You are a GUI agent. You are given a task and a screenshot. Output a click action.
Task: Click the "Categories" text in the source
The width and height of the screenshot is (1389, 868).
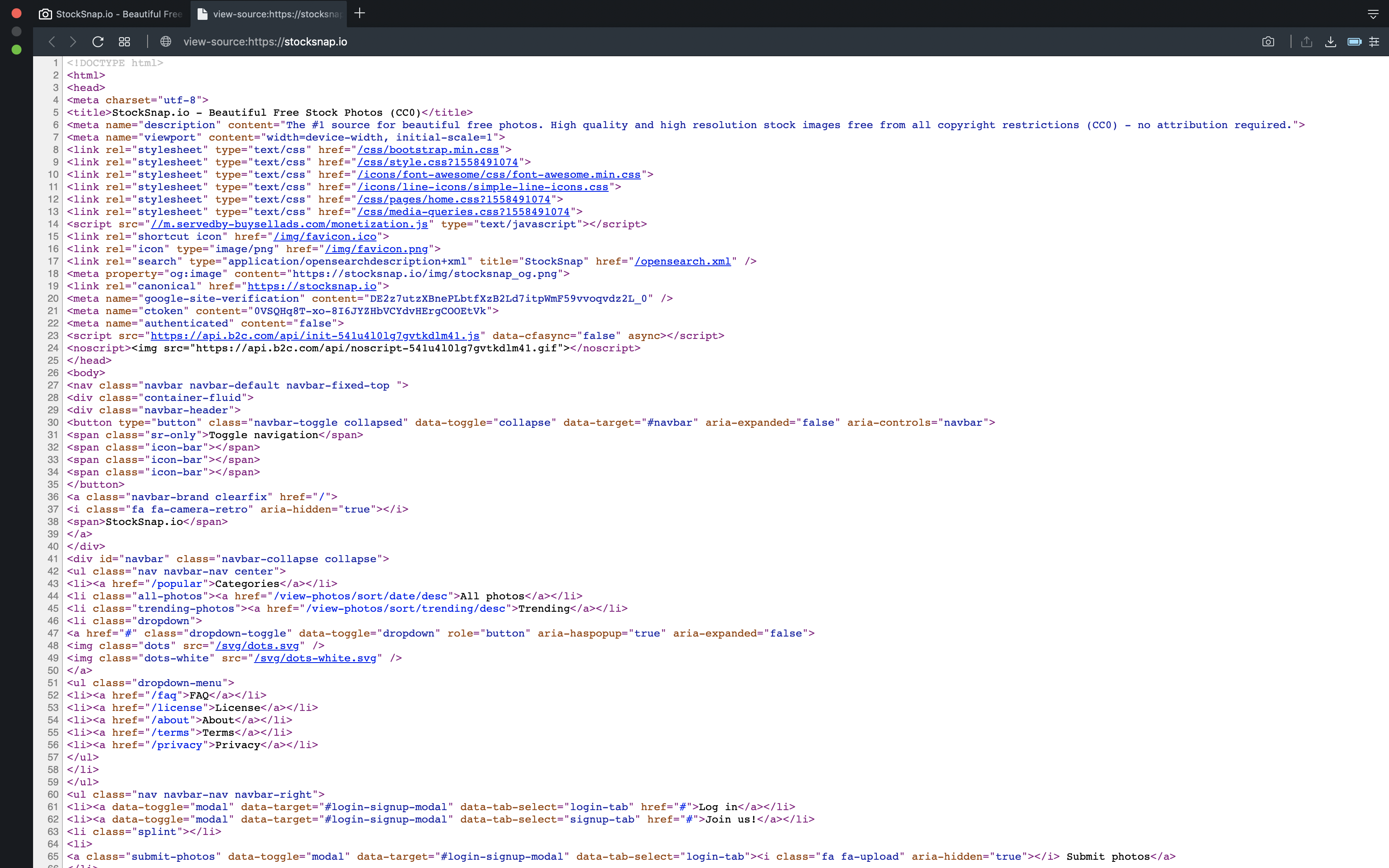247,584
